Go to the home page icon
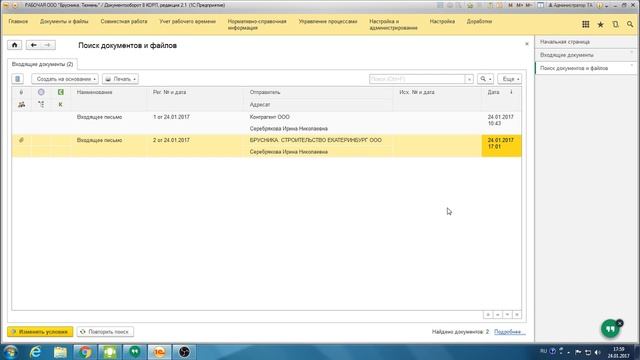 [15, 45]
